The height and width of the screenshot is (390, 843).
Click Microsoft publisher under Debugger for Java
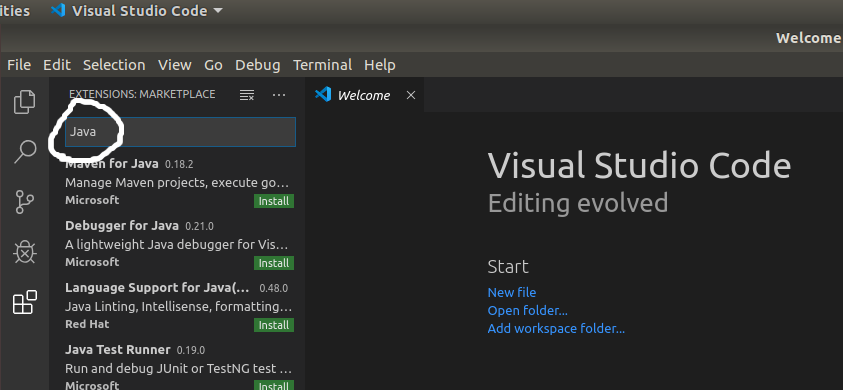tap(92, 262)
